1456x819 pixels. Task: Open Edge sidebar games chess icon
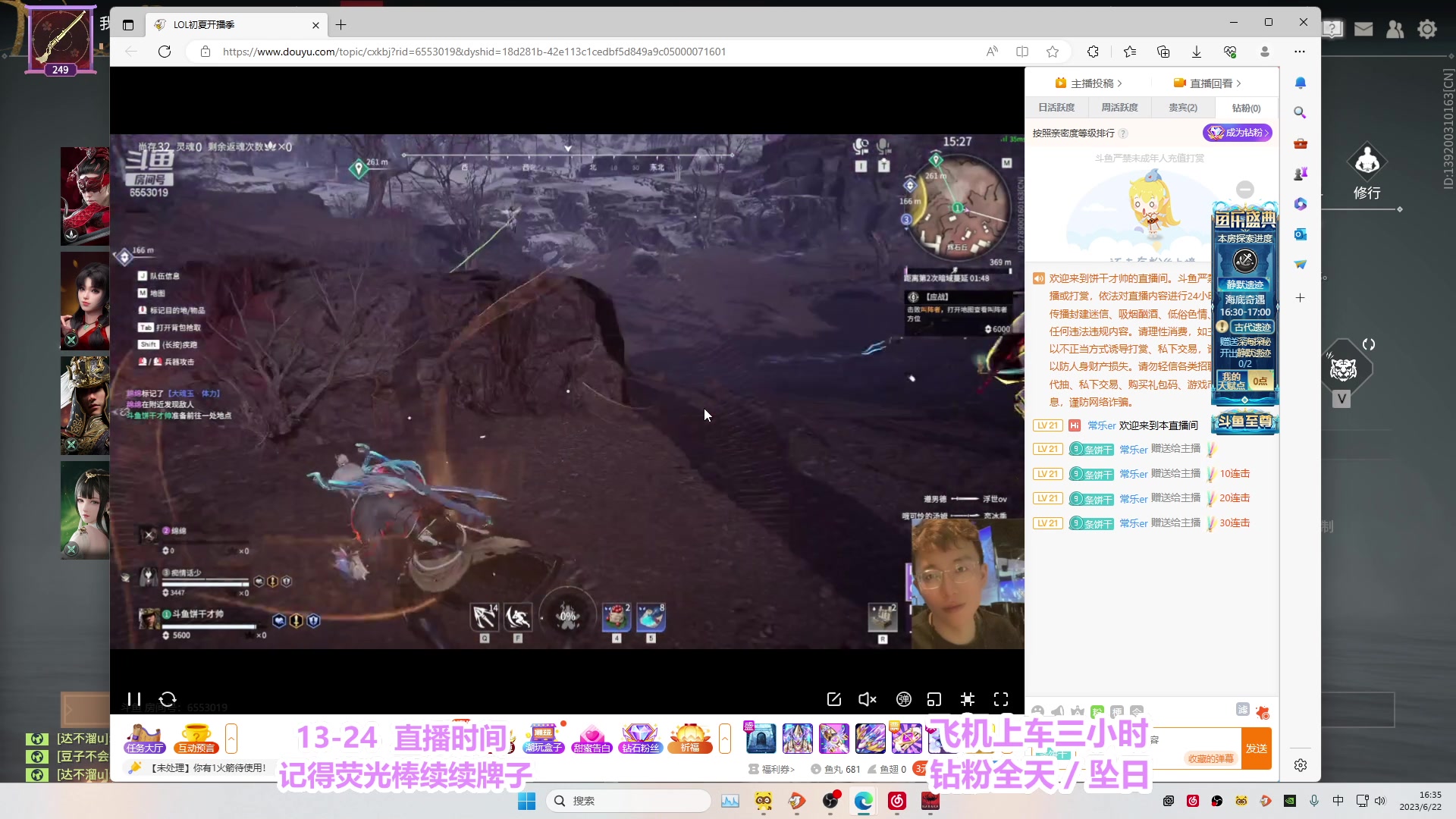1301,174
